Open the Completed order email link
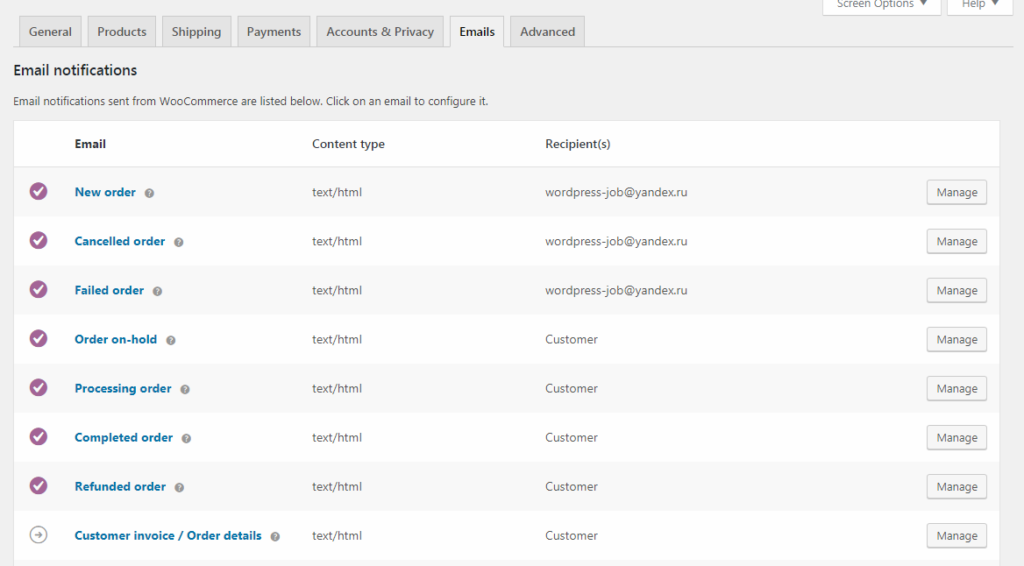Viewport: 1024px width, 566px height. [124, 438]
